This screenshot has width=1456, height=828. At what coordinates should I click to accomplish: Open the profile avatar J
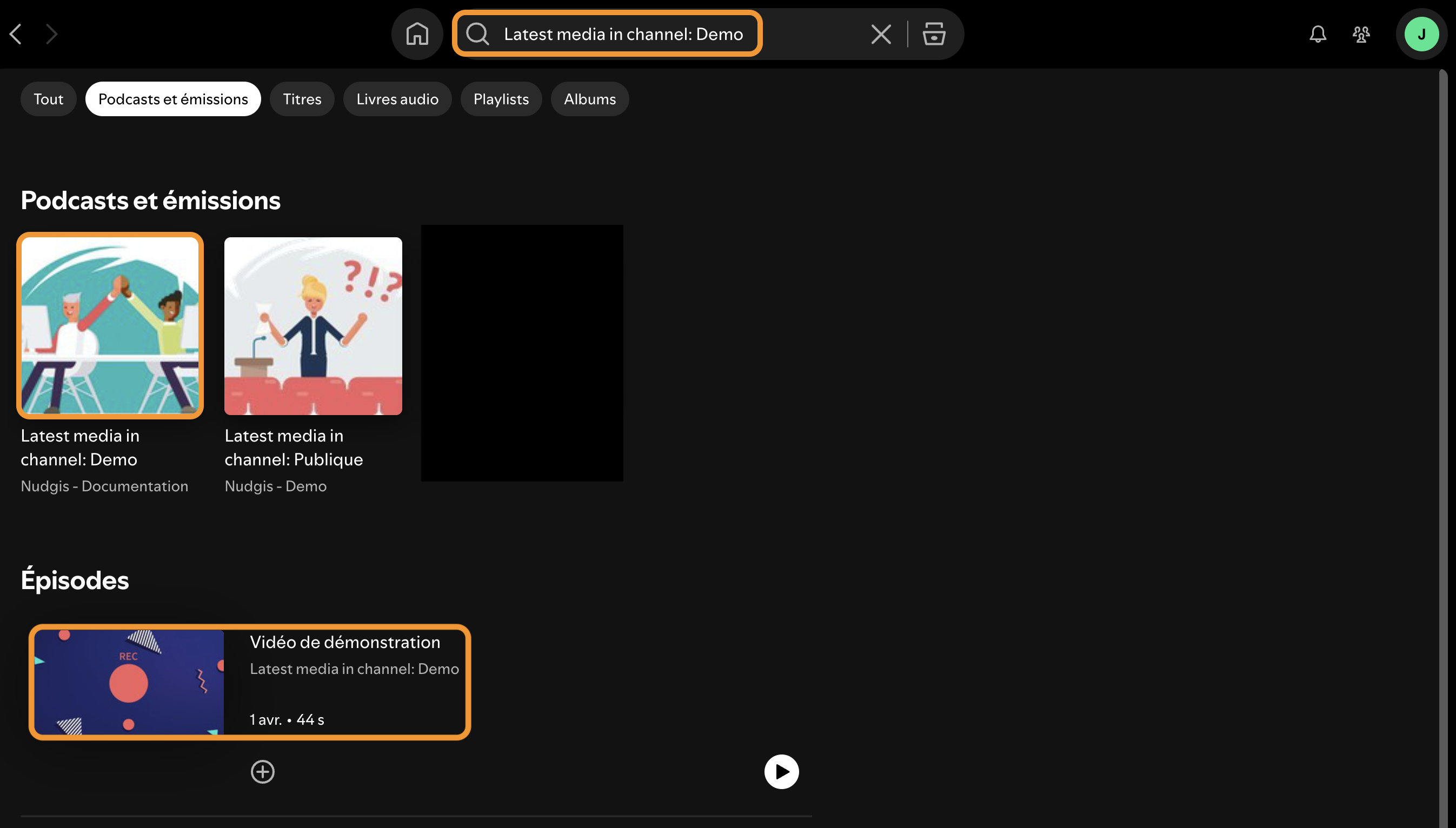(1421, 34)
